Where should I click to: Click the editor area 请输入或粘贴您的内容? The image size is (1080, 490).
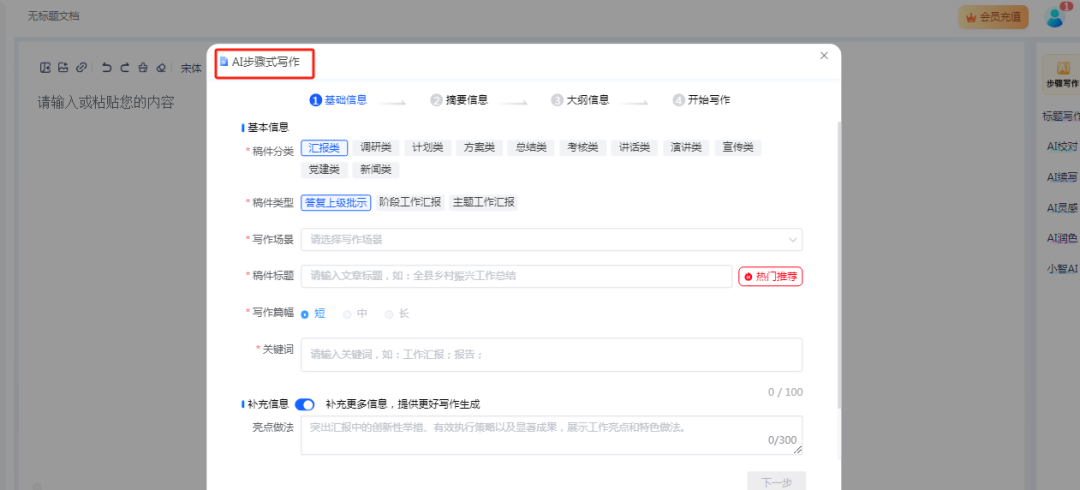[x=105, y=103]
